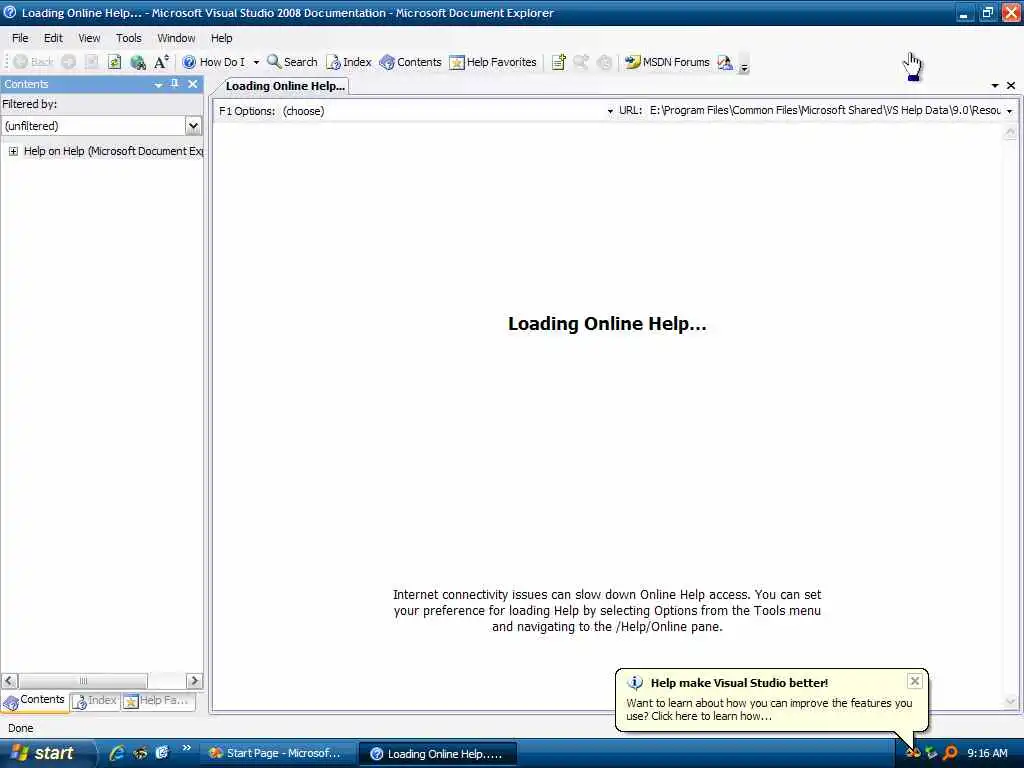Switch to the bottom Index tab
This screenshot has height=768, width=1024.
[x=95, y=701]
